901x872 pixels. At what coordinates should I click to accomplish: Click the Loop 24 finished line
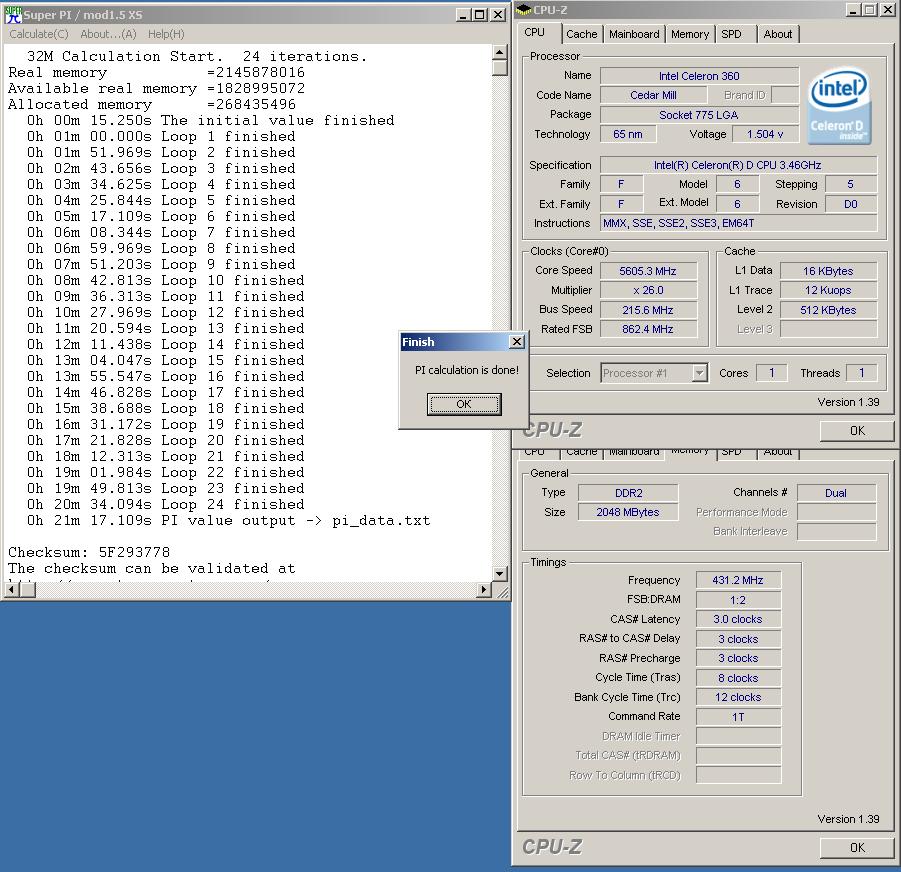(166, 504)
